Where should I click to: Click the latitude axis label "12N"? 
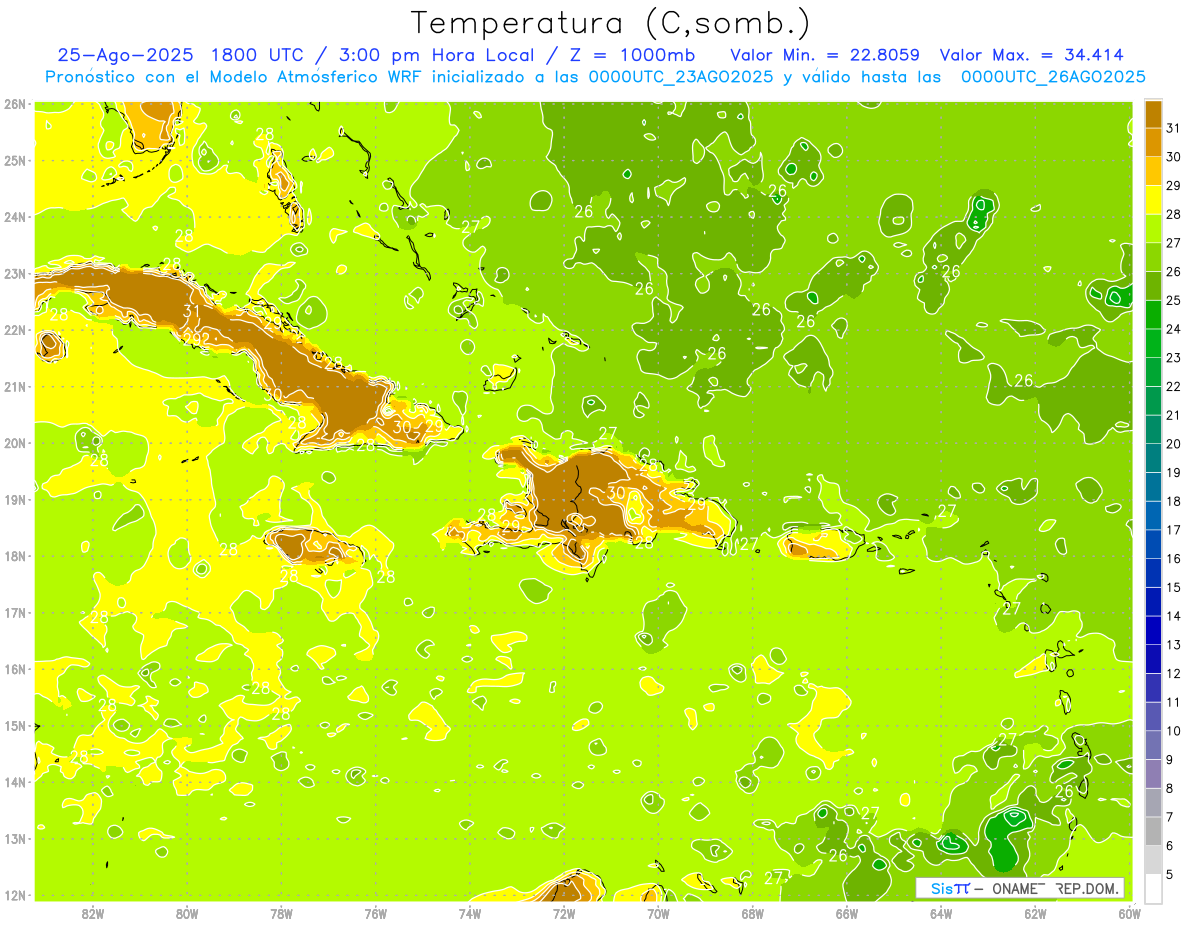tap(15, 895)
